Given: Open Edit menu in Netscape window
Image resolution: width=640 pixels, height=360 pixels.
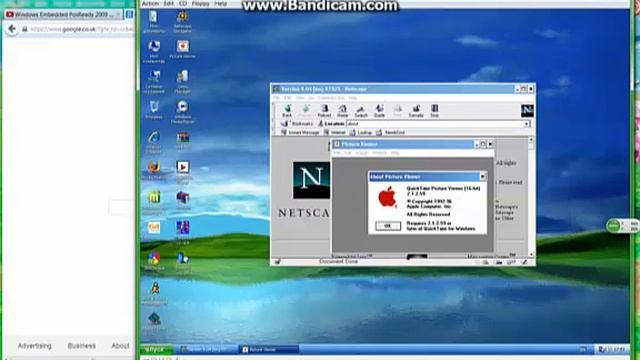Looking at the screenshot, I should coord(288,98).
